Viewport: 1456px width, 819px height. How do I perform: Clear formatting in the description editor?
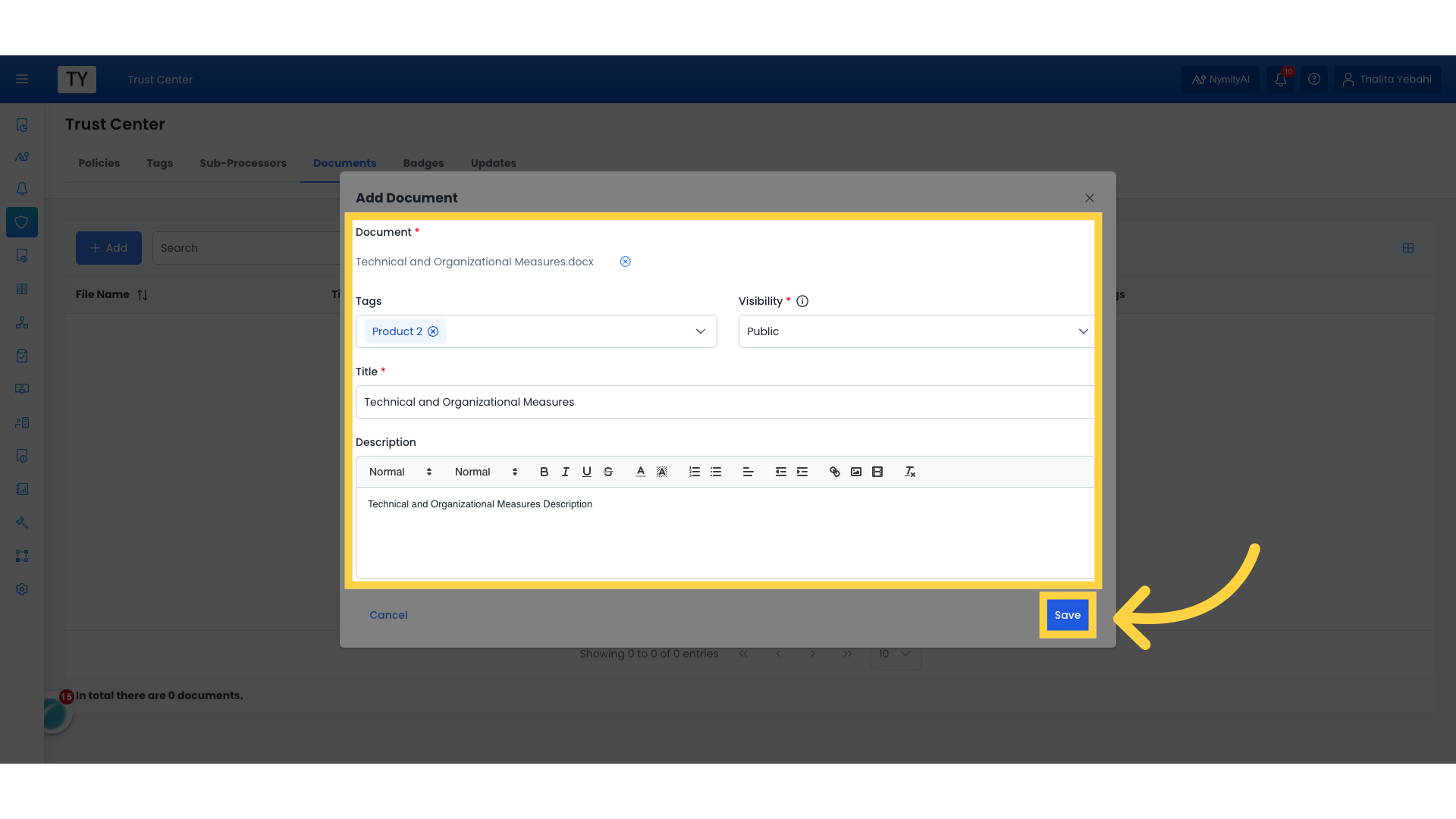(x=909, y=471)
